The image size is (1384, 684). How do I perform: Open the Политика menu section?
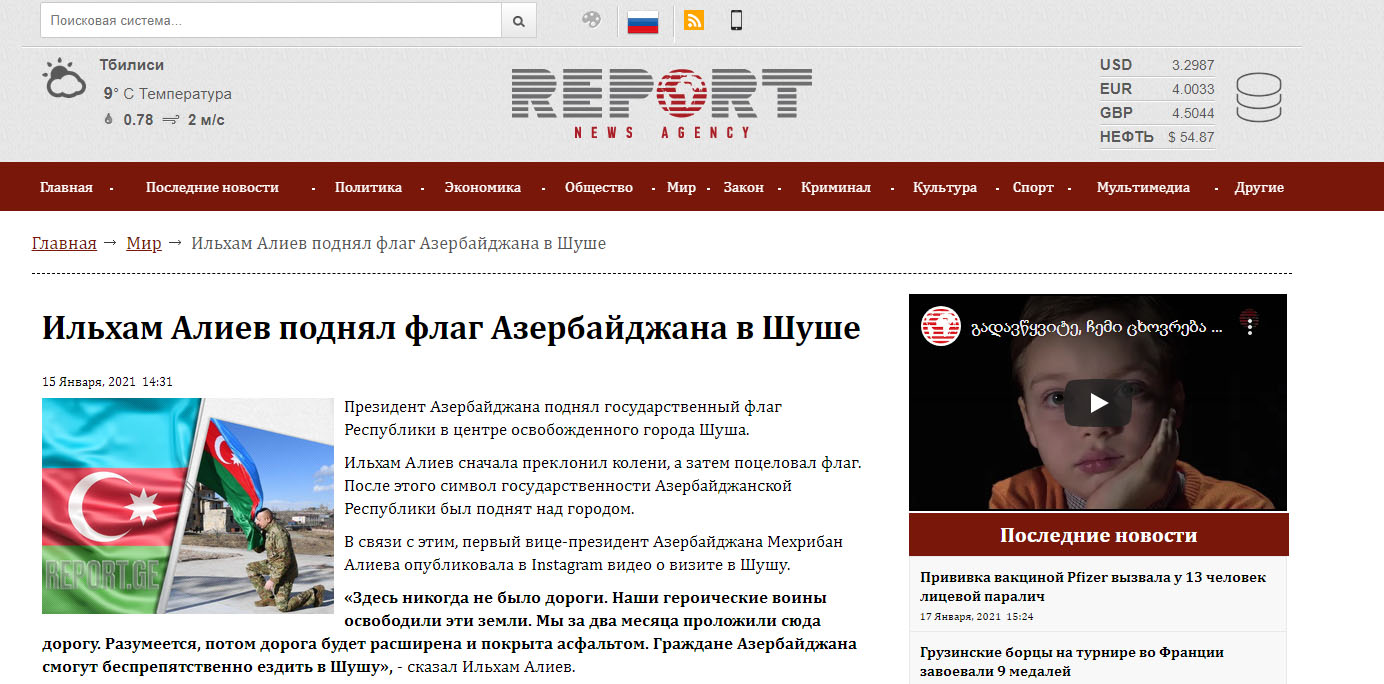coord(368,187)
